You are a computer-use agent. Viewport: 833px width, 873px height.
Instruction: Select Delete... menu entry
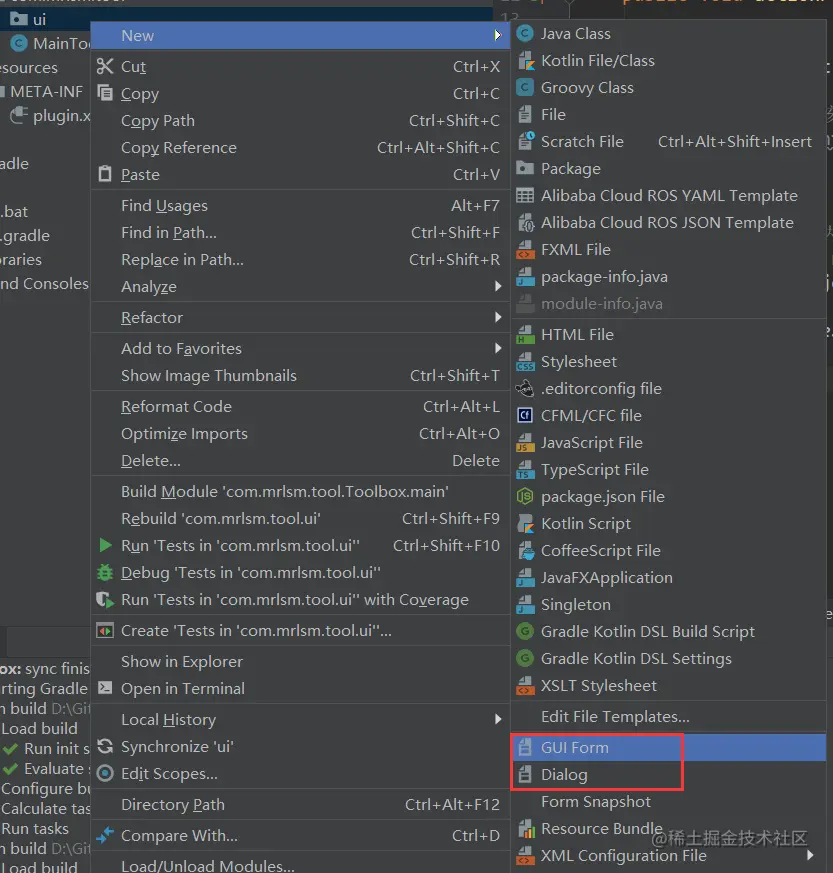300,461
